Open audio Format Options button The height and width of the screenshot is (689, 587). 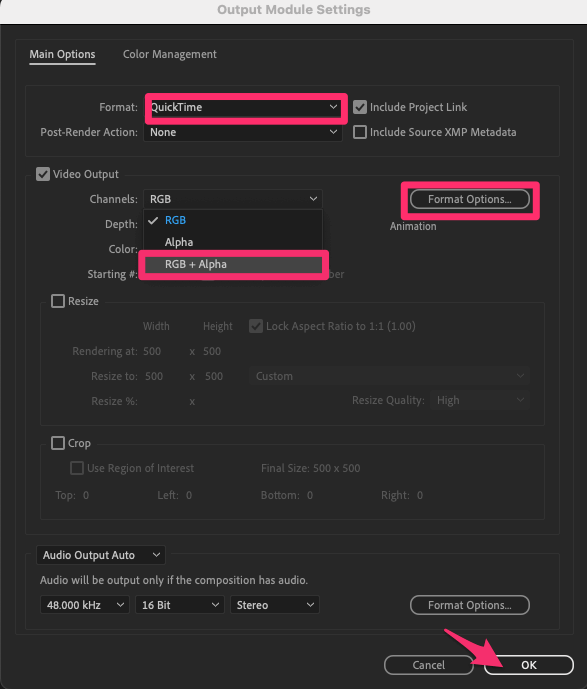coord(470,605)
